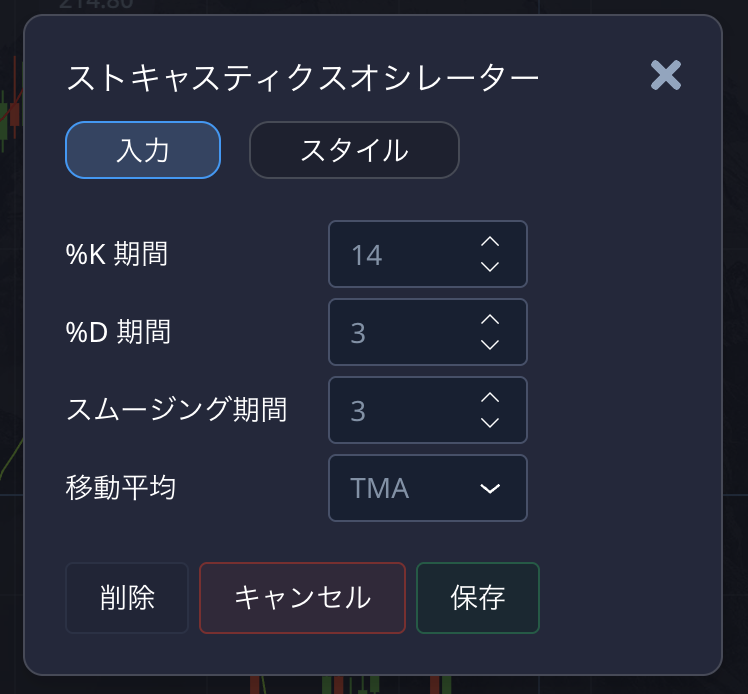This screenshot has height=694, width=748.
Task: Click the ストキャスティクスオシレーター dialog title
Action: (302, 78)
